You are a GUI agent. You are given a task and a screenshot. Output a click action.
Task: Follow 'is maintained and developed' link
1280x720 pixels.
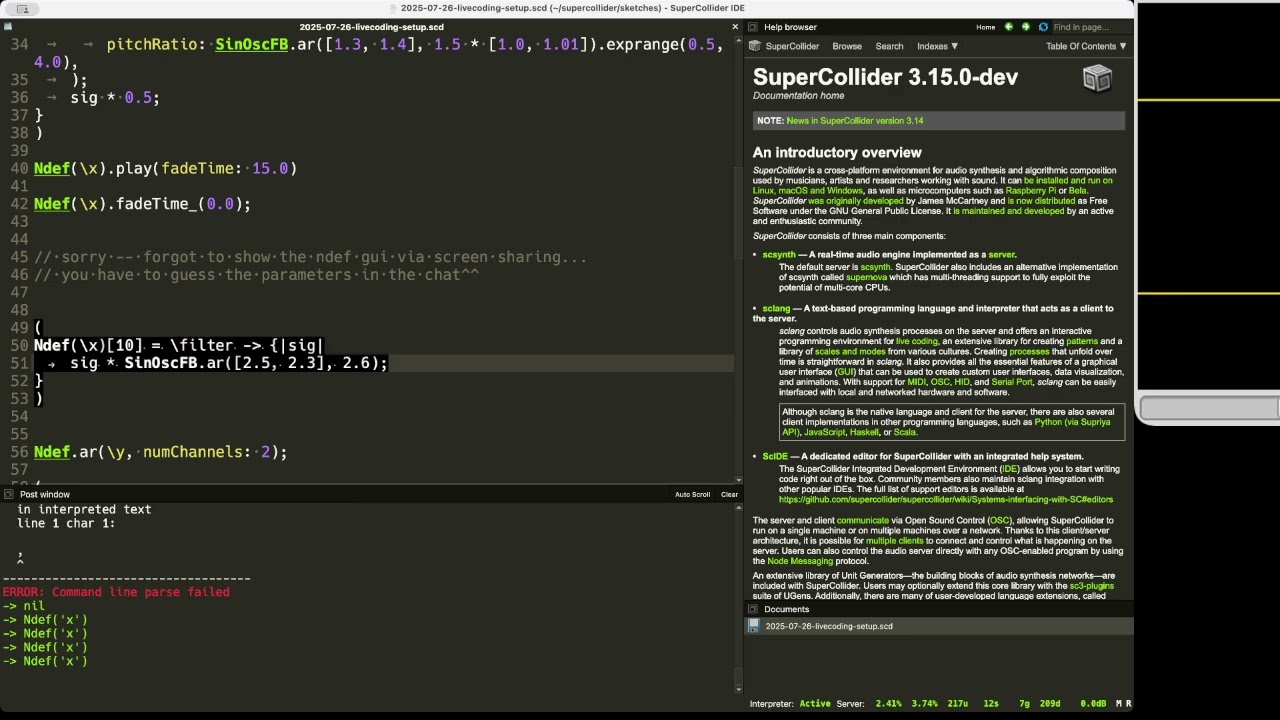(x=1008, y=211)
